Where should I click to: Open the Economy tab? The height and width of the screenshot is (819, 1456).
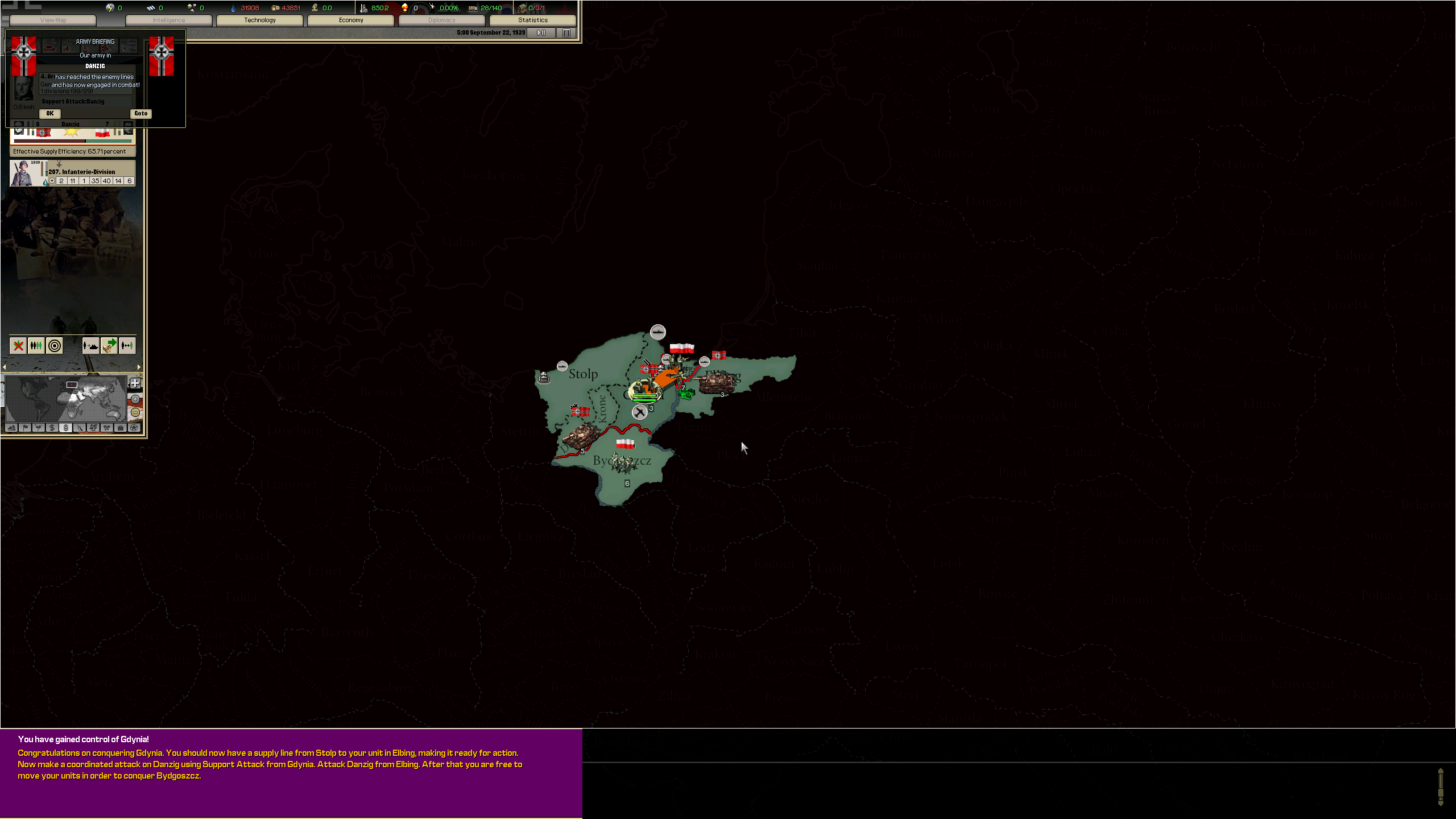(351, 20)
